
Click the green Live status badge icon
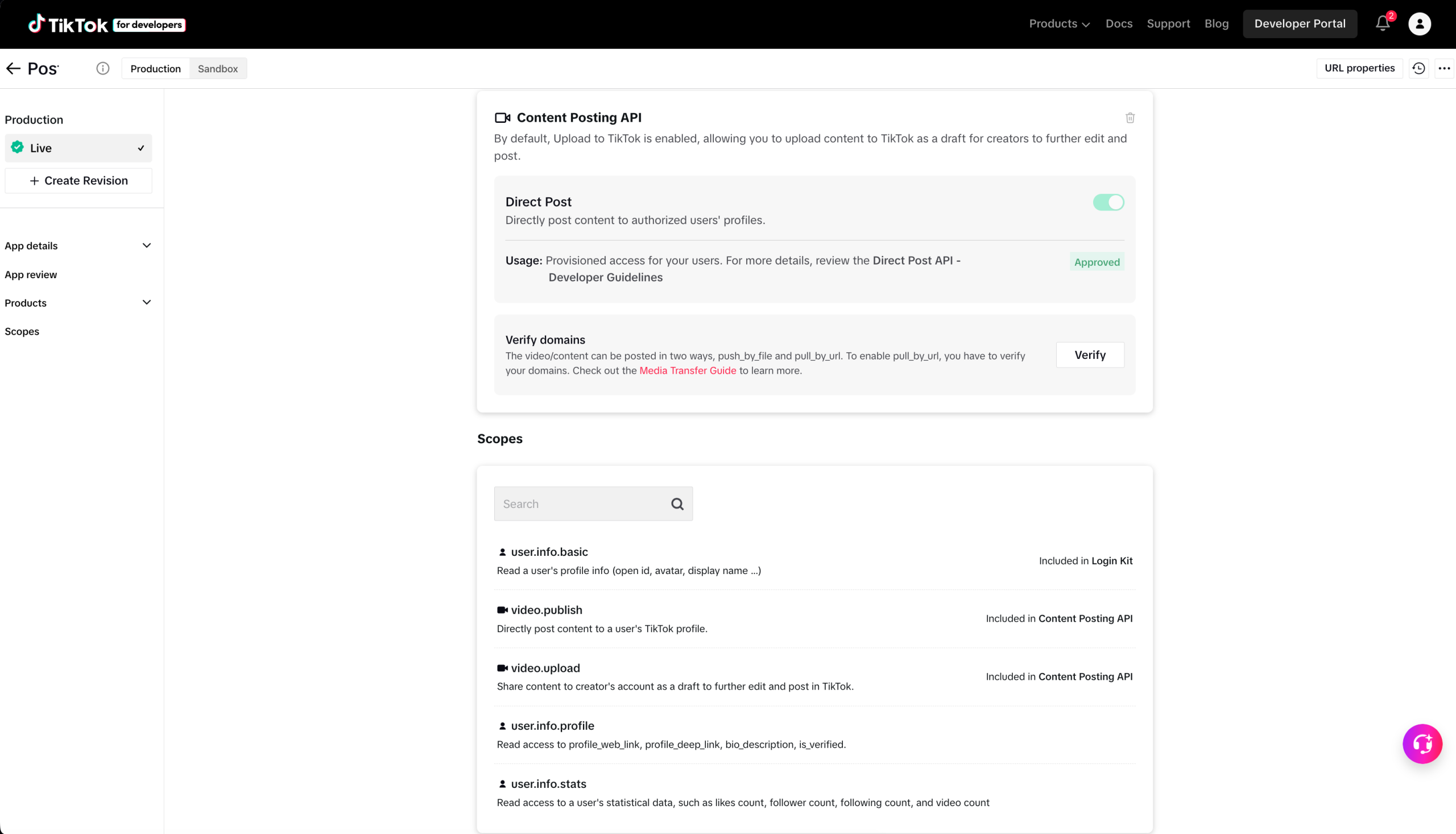18,148
